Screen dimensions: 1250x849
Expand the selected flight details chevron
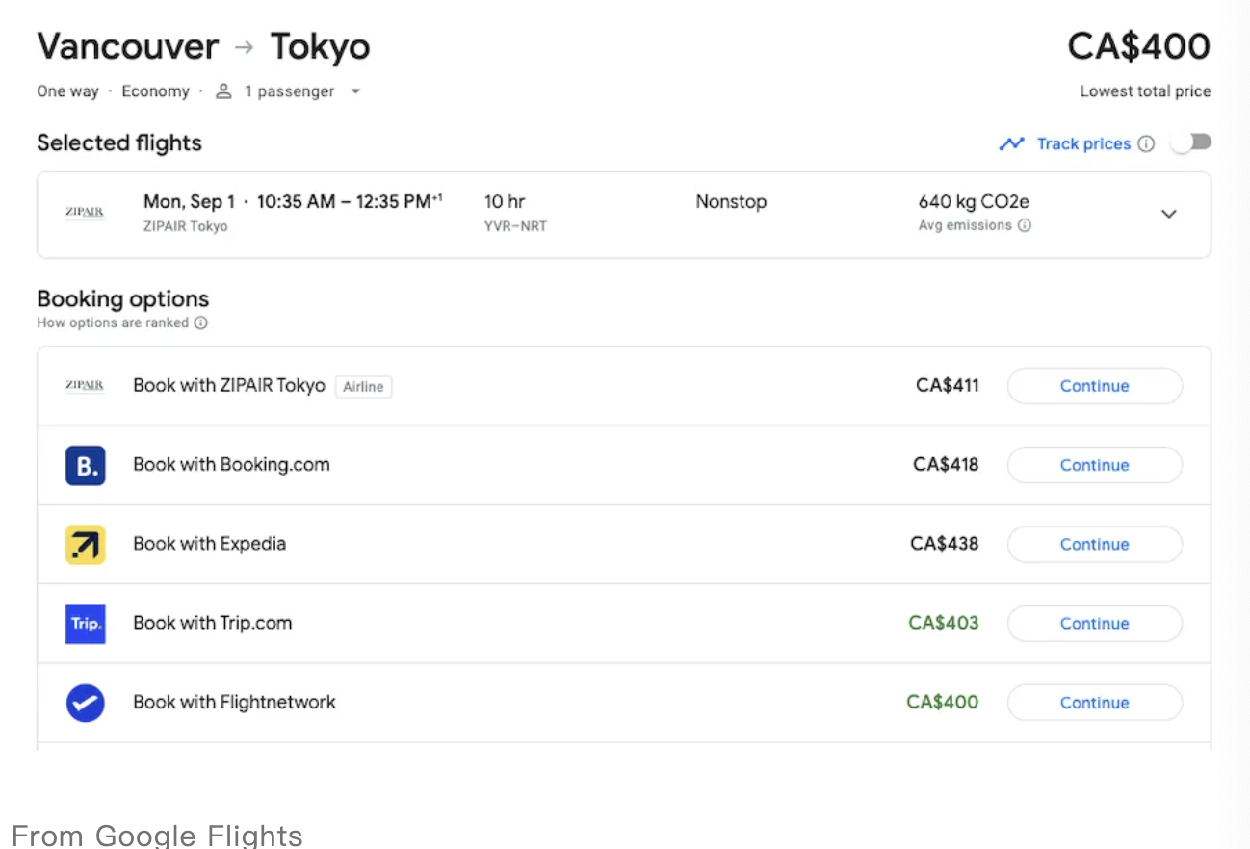pos(1168,214)
